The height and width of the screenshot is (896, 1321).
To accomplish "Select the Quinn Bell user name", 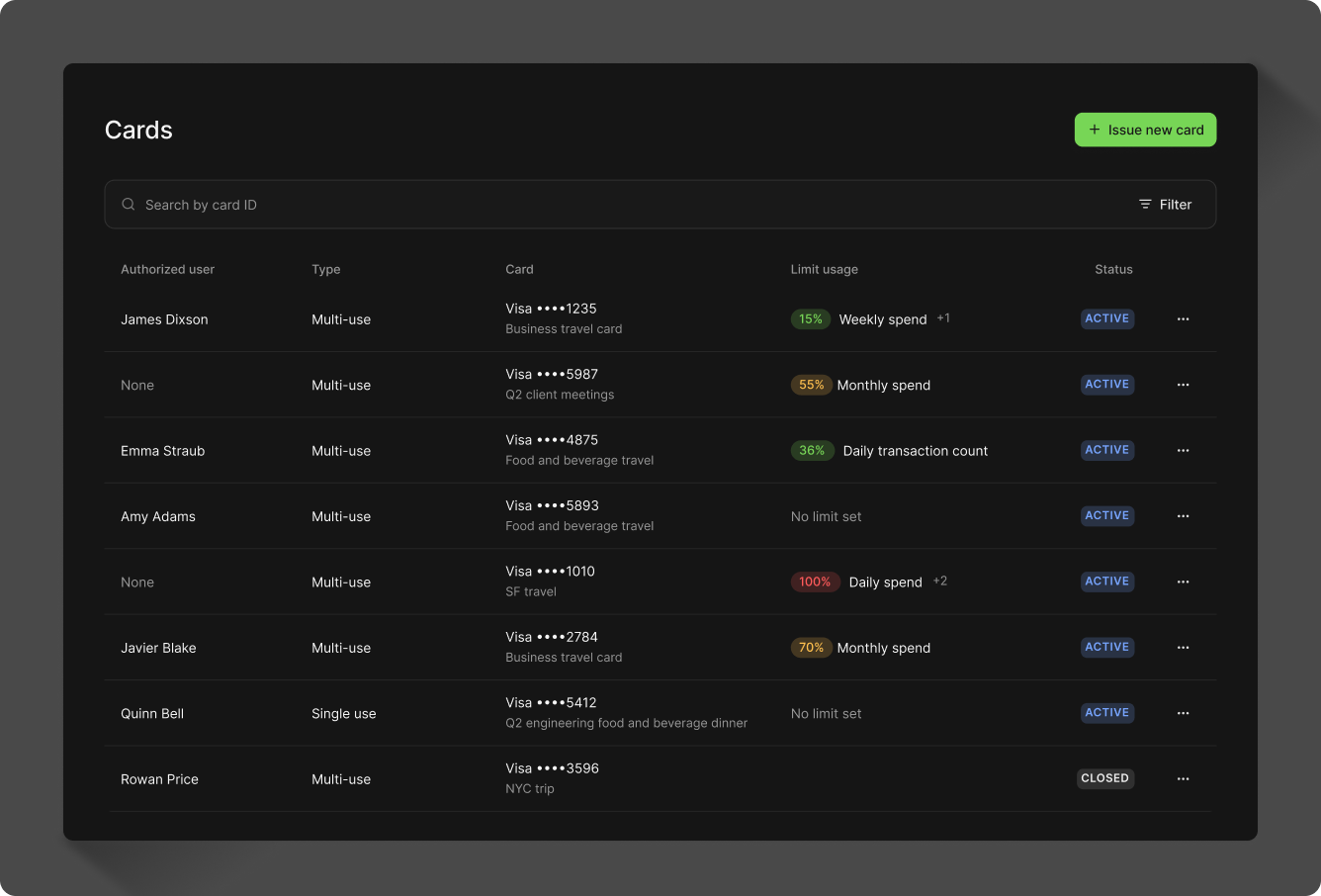I will (152, 713).
